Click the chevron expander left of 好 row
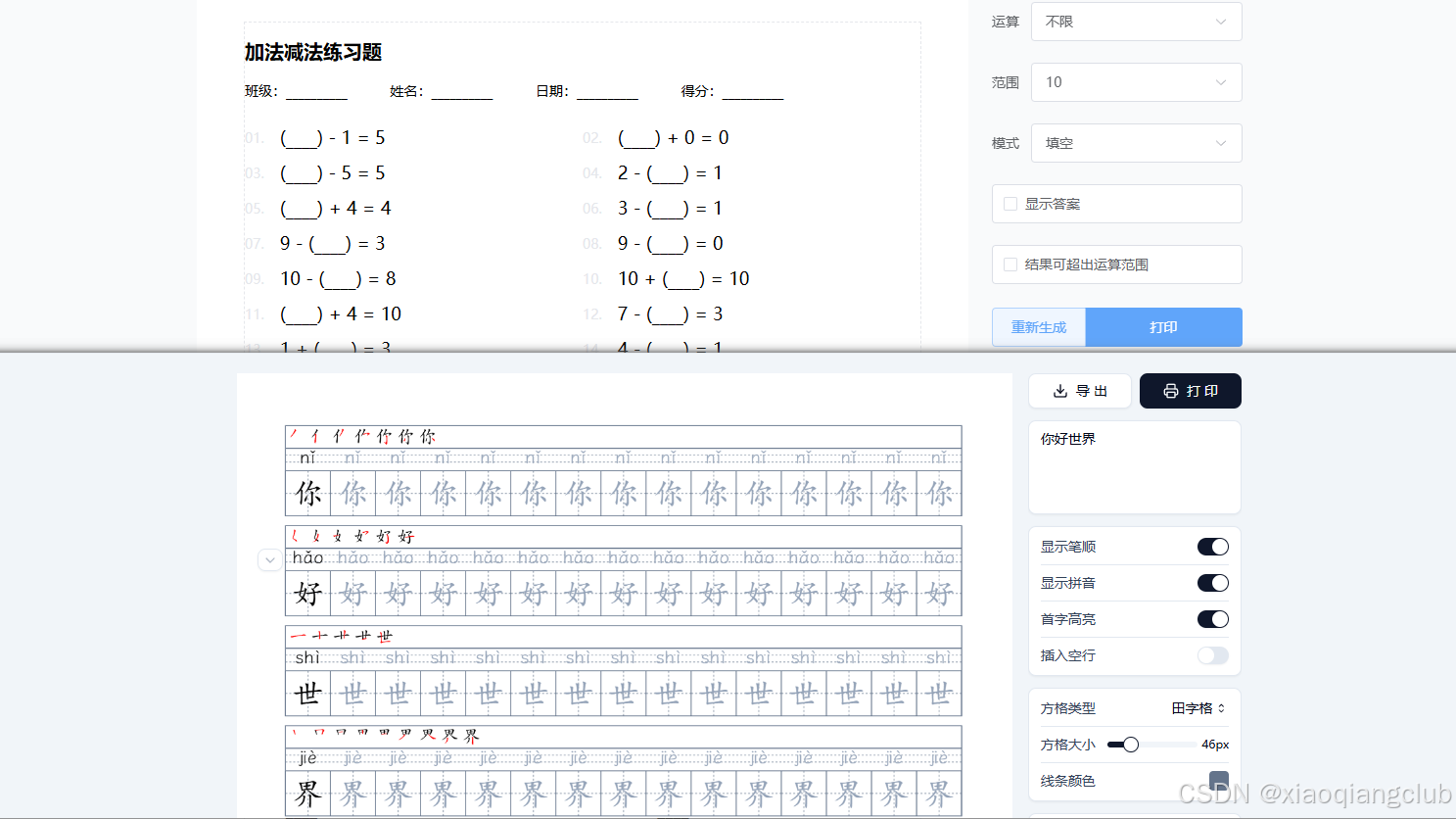Screen dimensions: 1456x819 (x=270, y=560)
